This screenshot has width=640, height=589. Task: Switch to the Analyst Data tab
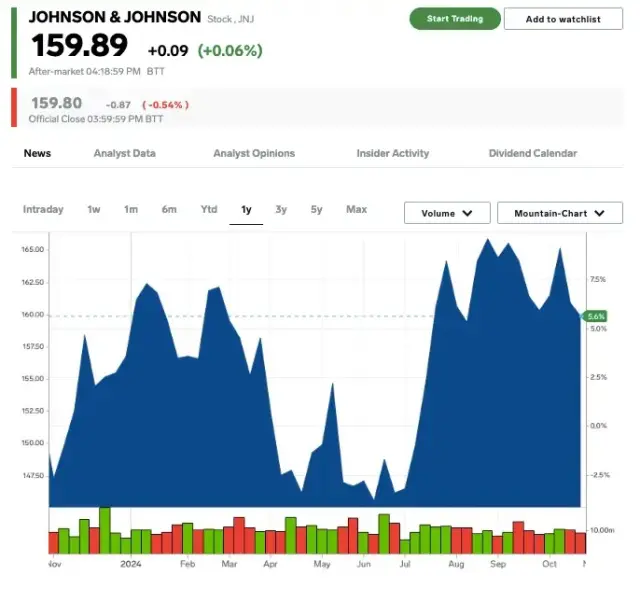click(x=124, y=153)
